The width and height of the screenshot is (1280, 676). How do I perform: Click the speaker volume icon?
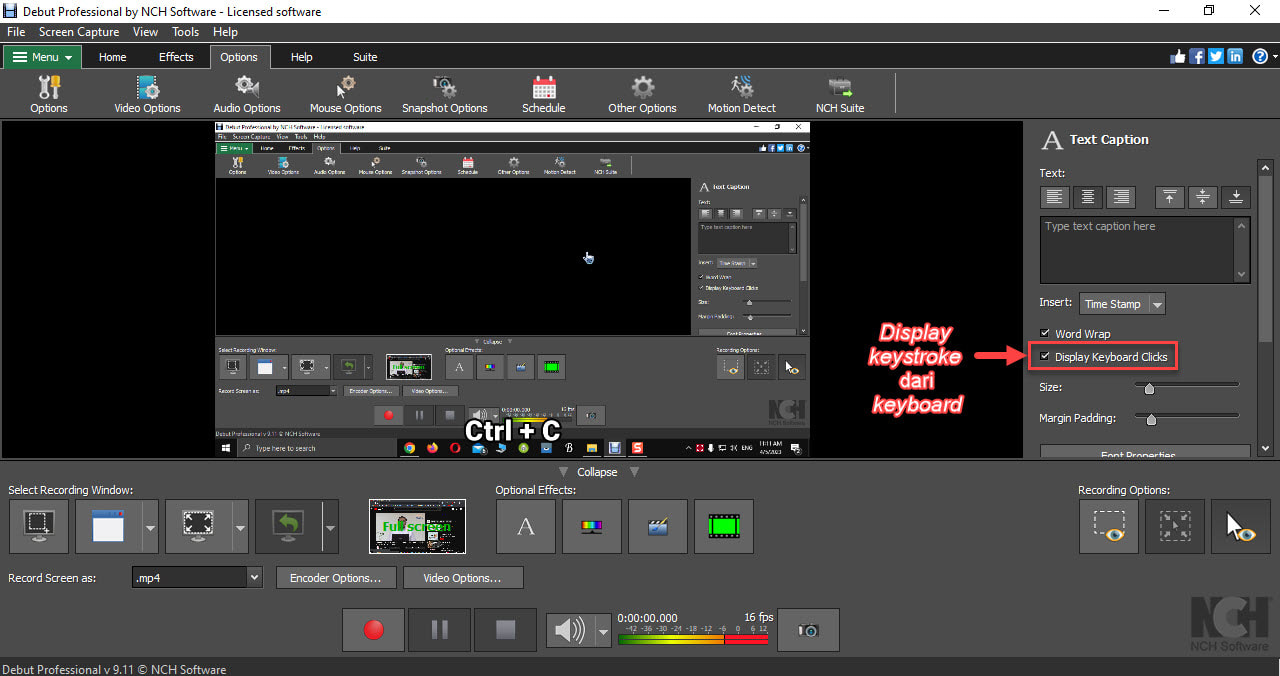pyautogui.click(x=570, y=630)
